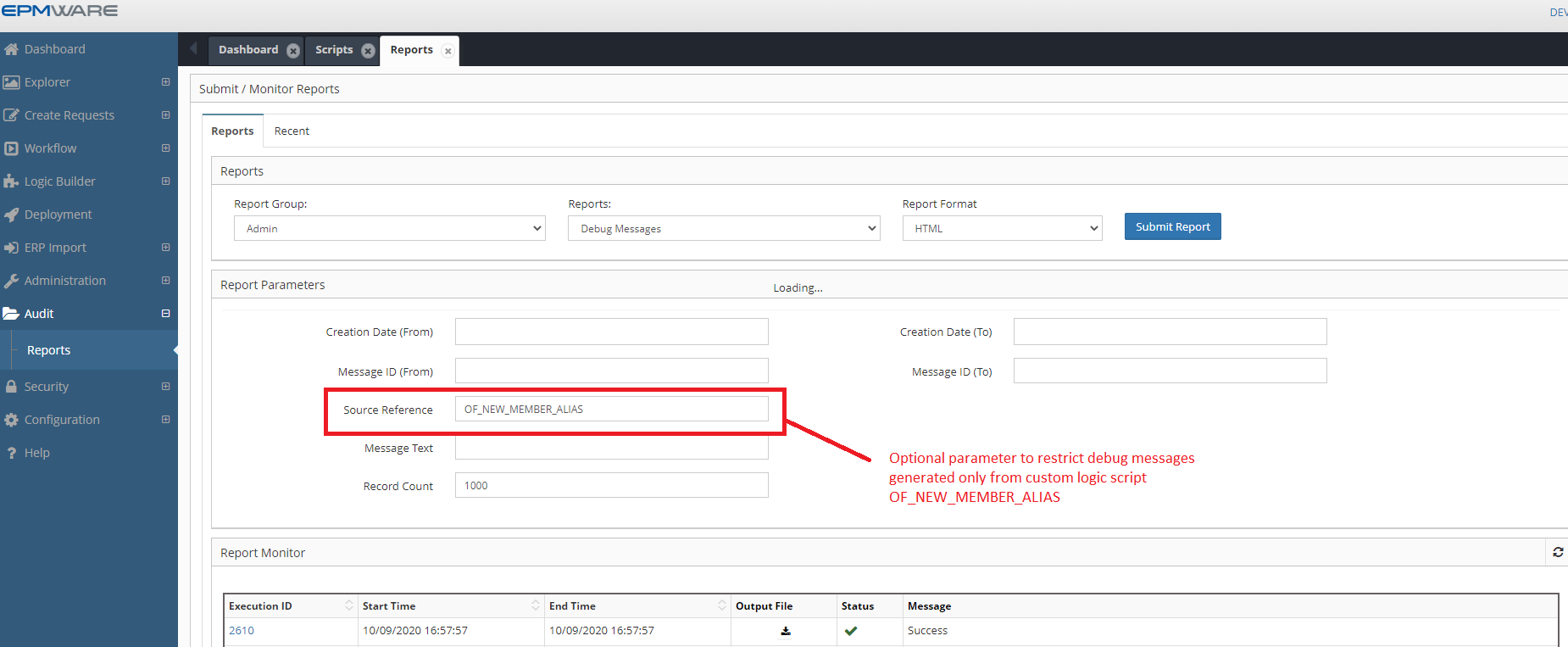1568x647 pixels.
Task: Sort by Execution ID column arrows
Action: (x=348, y=605)
